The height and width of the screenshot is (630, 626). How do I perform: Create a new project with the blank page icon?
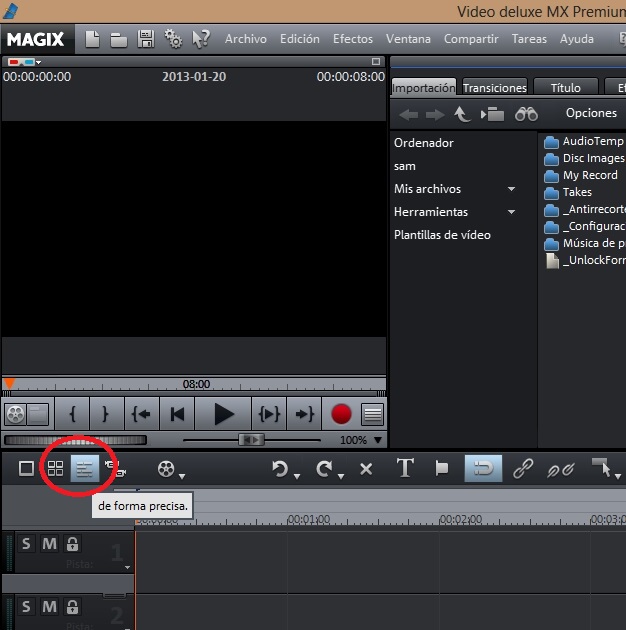tap(93, 39)
